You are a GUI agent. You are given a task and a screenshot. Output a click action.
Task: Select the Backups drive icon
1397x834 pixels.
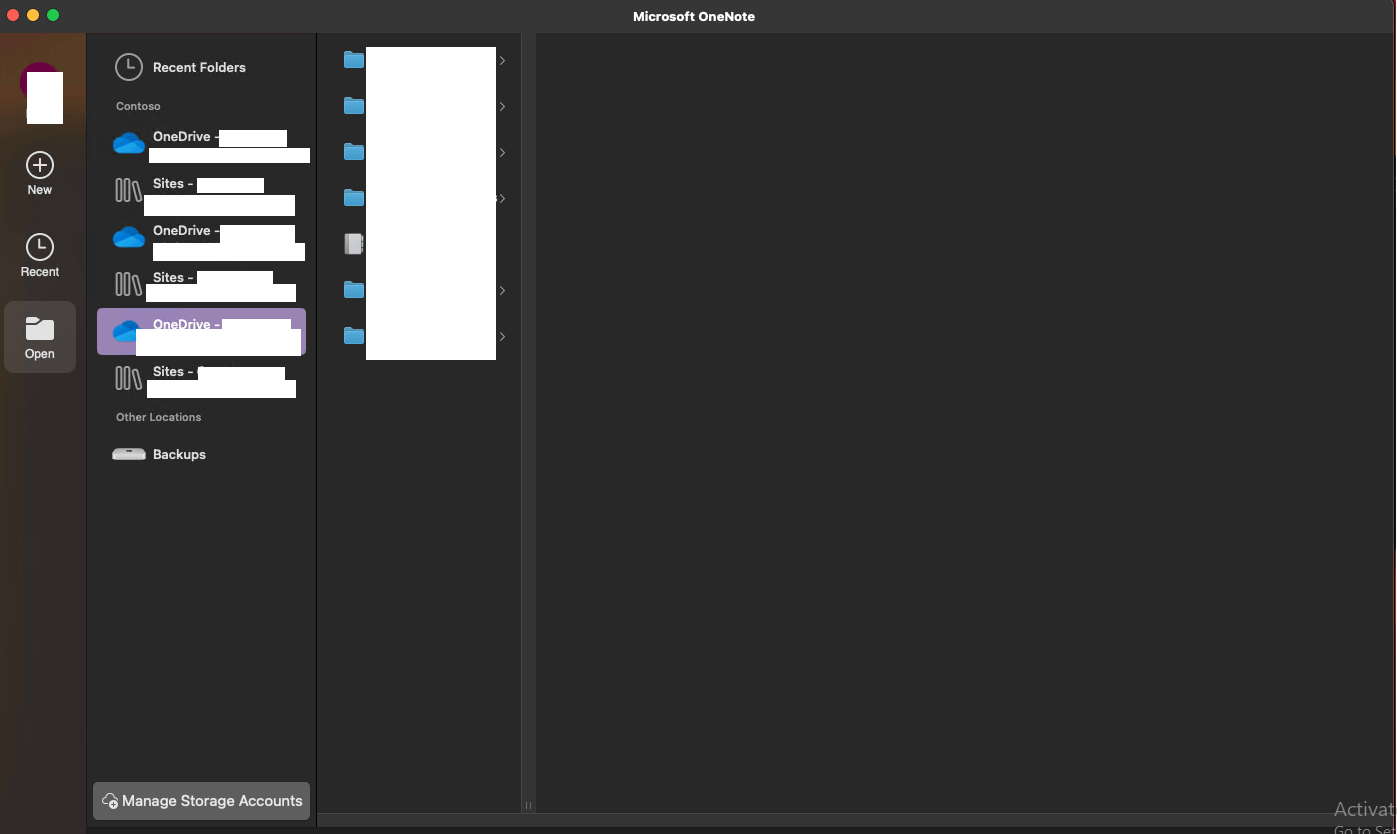click(129, 454)
